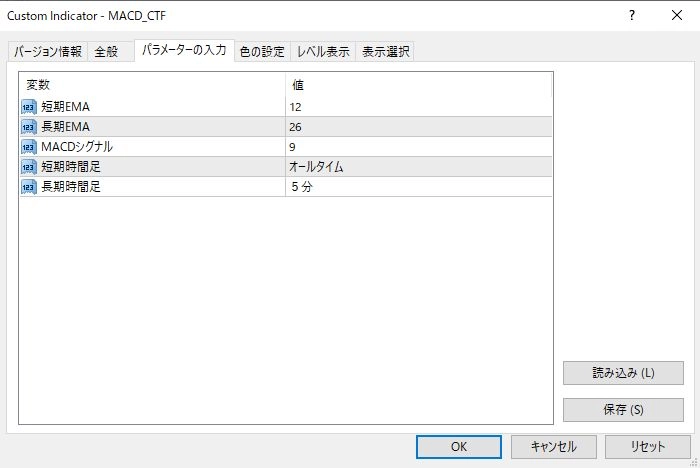The height and width of the screenshot is (468, 700).
Task: Click the キャンセル button
Action: (554, 446)
